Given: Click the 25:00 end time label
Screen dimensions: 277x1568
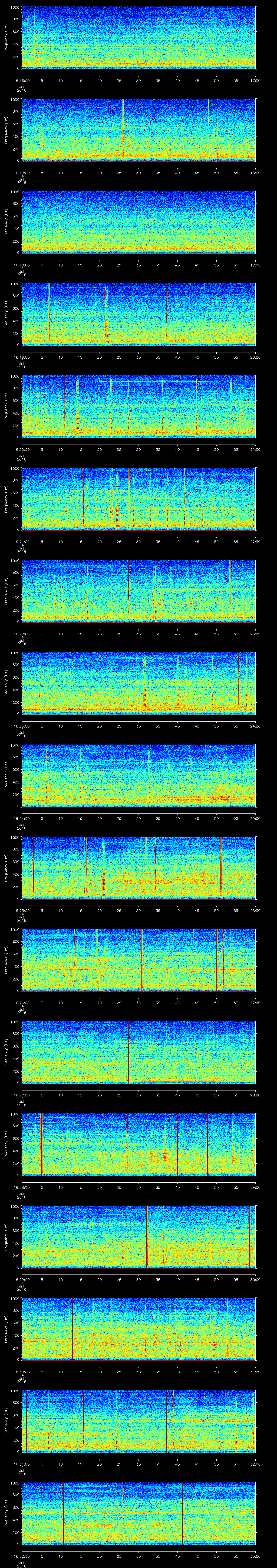Looking at the screenshot, I should (255, 818).
